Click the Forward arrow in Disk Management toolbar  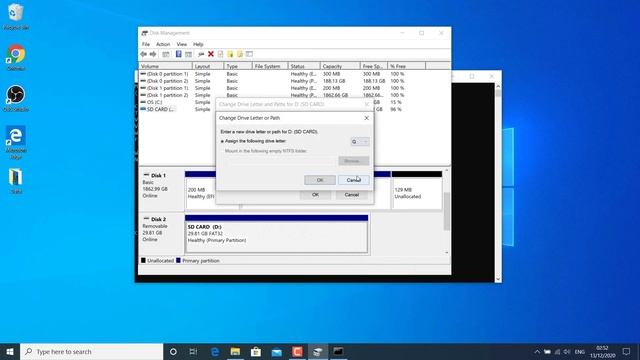click(153, 54)
